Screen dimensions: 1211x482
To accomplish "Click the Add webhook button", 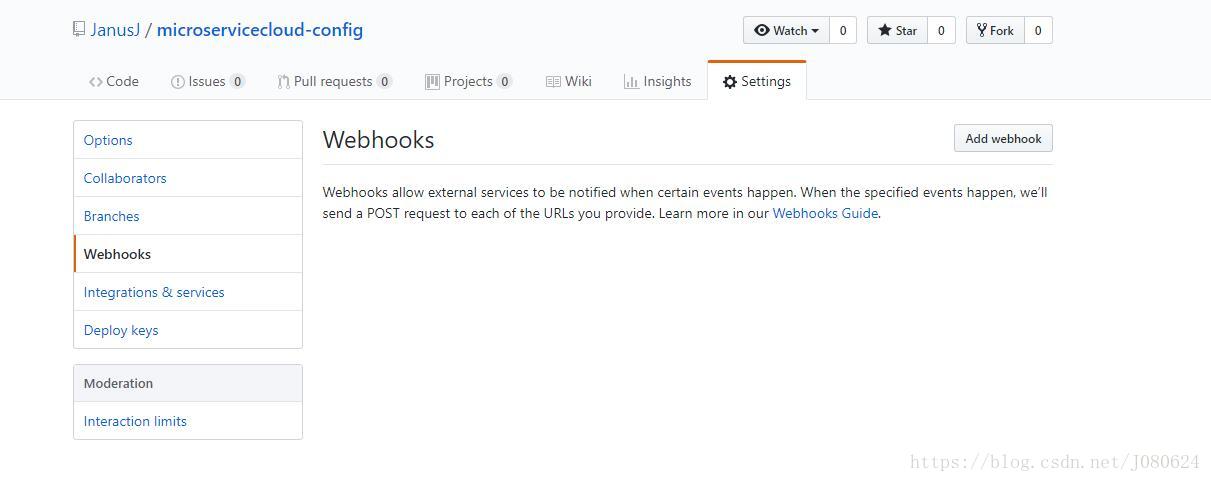I will point(1003,139).
